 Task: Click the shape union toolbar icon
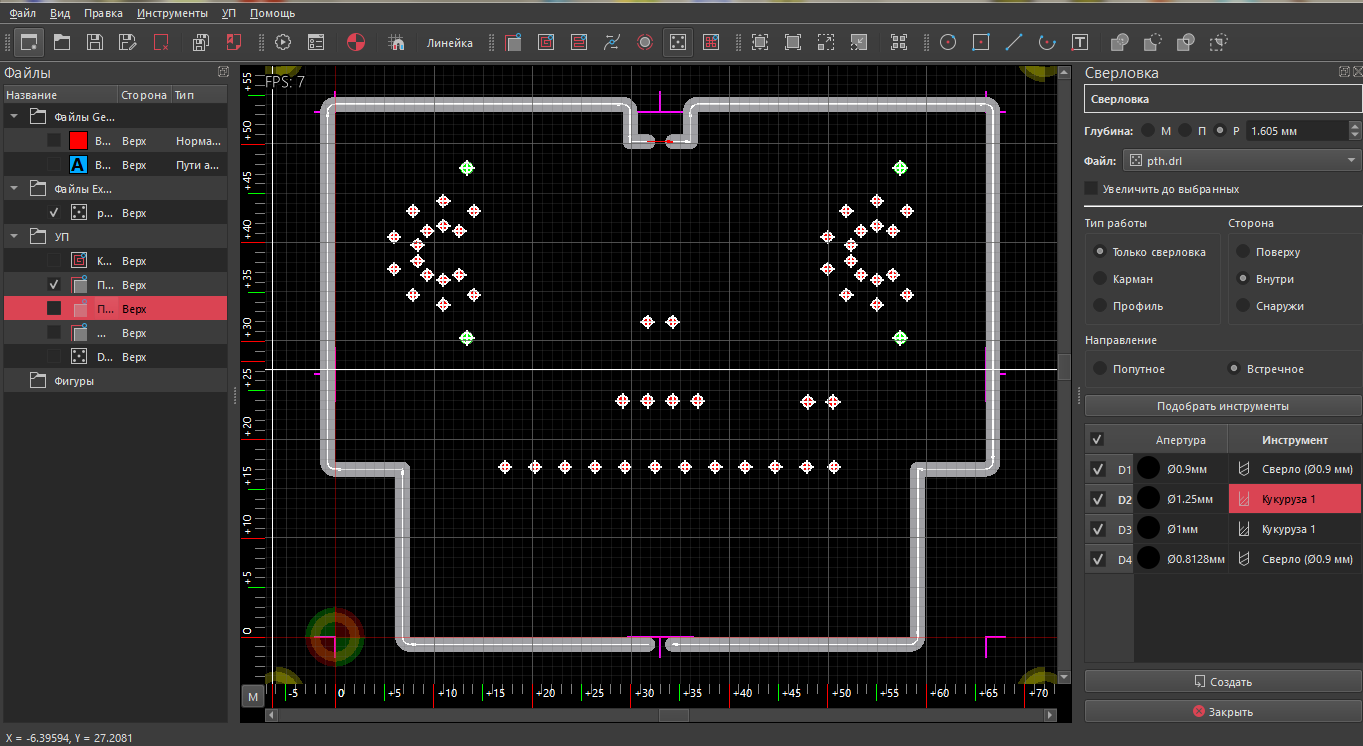tap(1120, 42)
